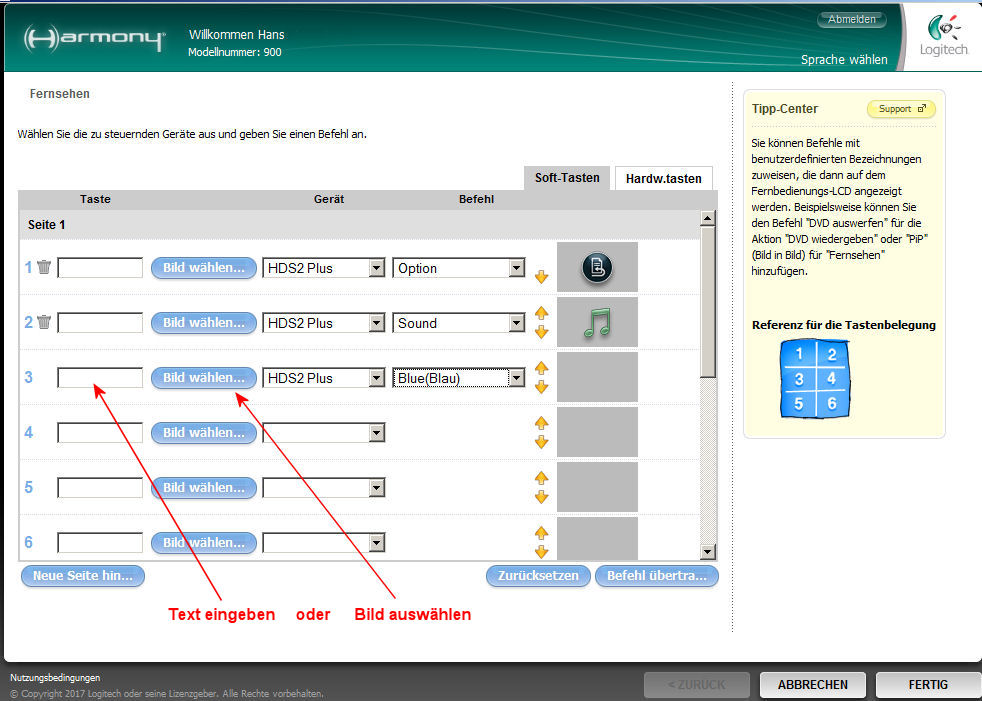Image resolution: width=982 pixels, height=701 pixels.
Task: Select the Soft-Tasten tab
Action: [x=567, y=178]
